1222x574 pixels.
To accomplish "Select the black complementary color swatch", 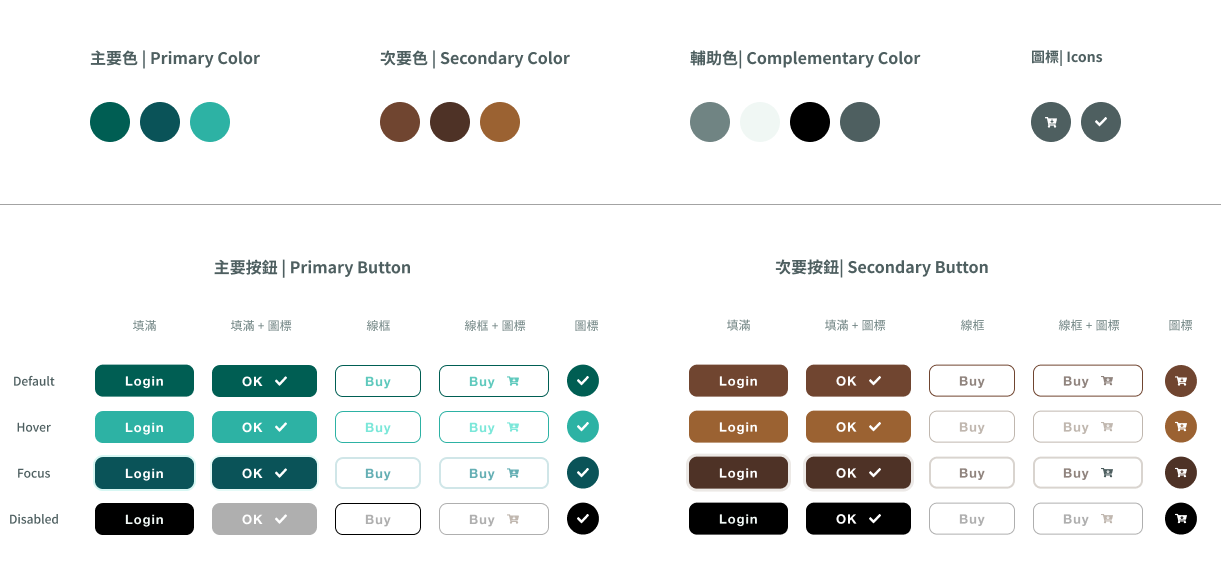I will [x=810, y=122].
